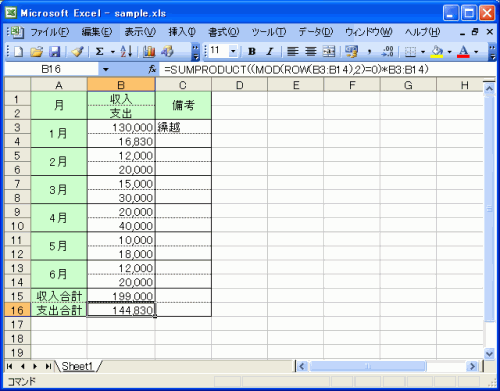500x391 pixels.
Task: Expand the Font Color dropdown arrow
Action: 476,52
